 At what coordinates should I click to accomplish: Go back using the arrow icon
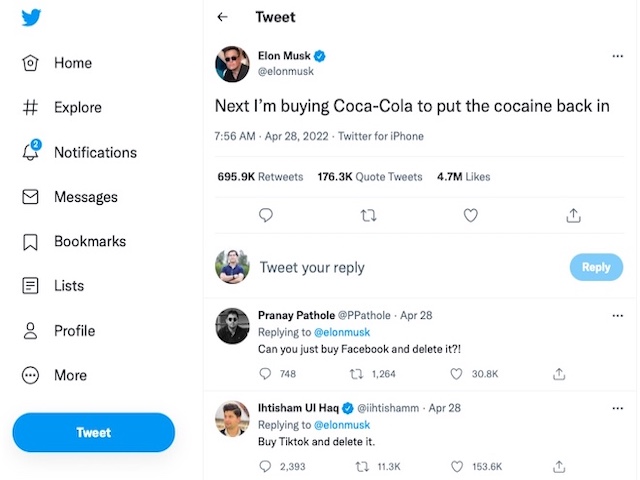(222, 17)
